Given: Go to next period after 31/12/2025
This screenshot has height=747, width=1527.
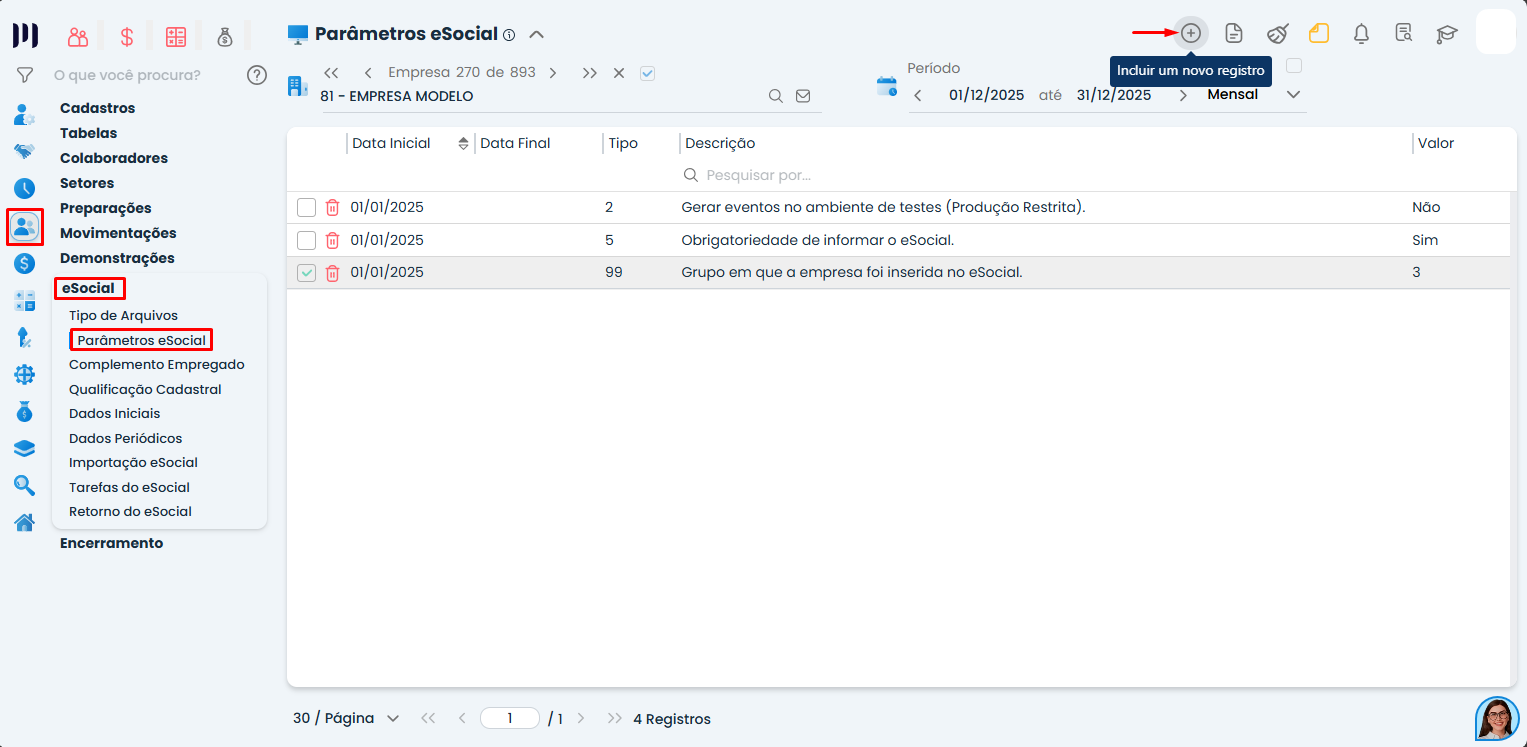Looking at the screenshot, I should (x=1183, y=96).
